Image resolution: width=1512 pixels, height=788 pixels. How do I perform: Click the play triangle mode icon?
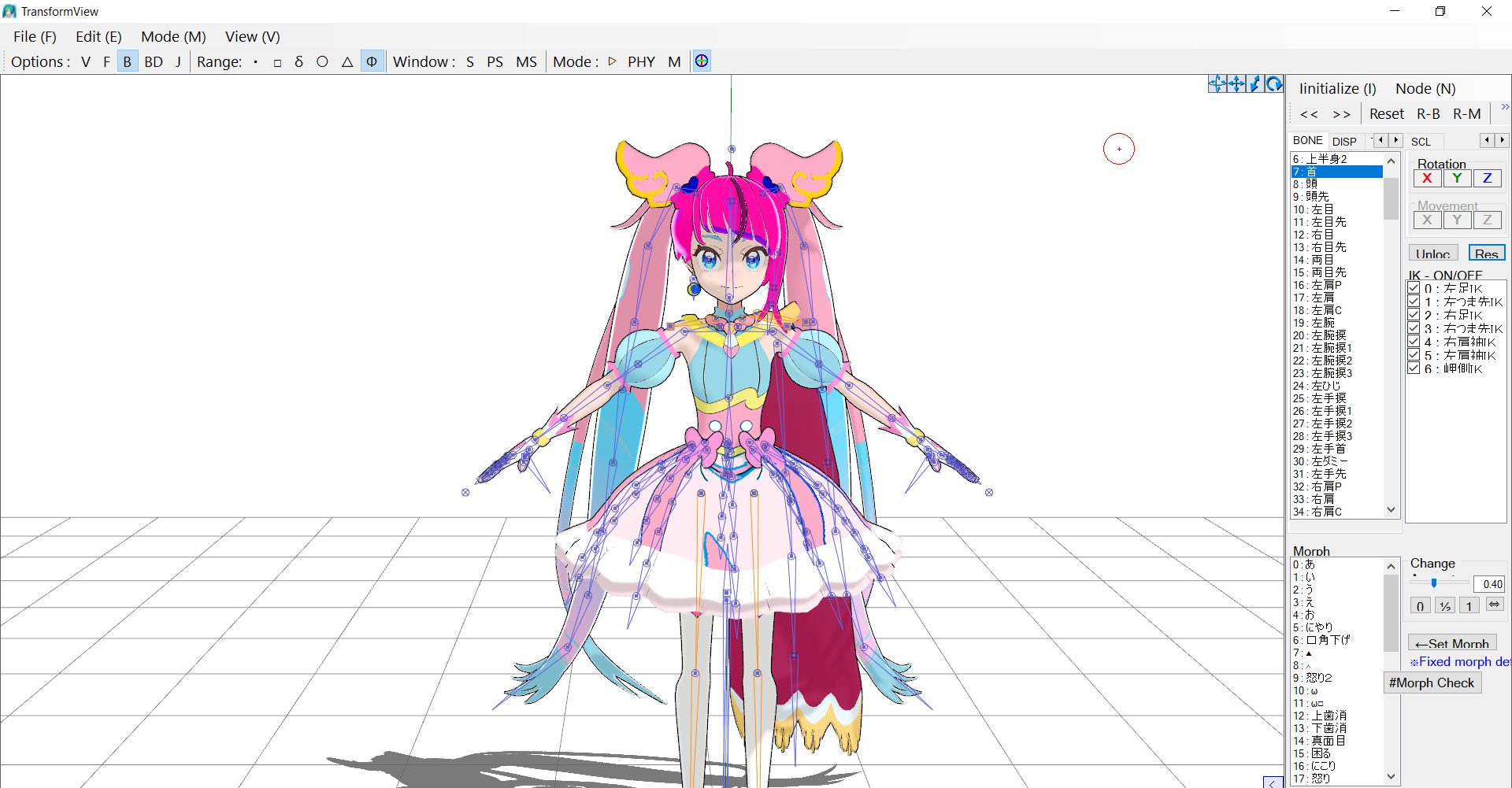pyautogui.click(x=613, y=61)
